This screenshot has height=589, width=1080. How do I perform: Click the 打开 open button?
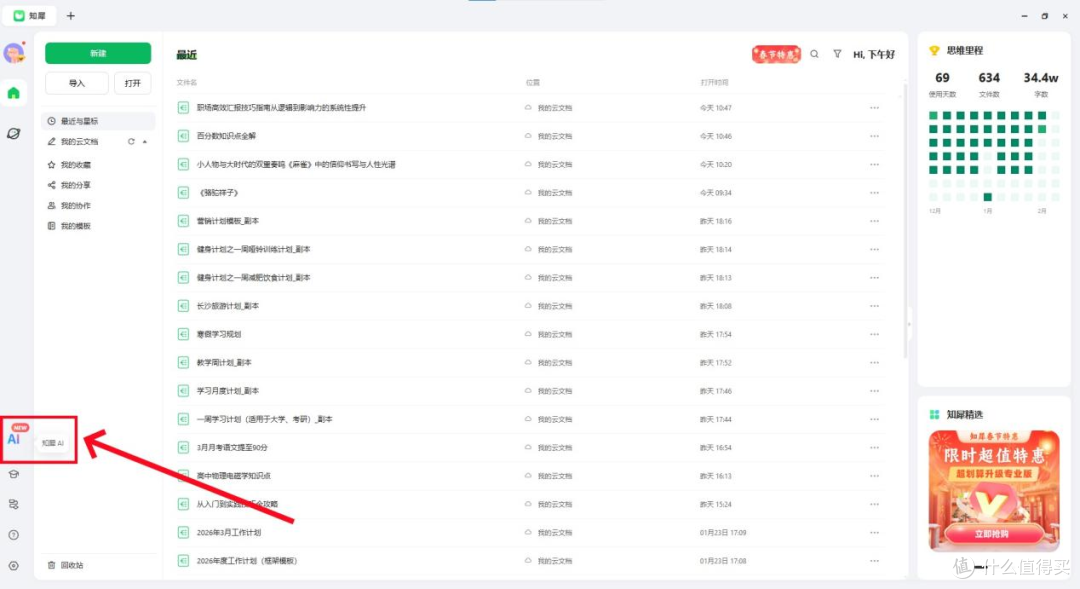coord(133,83)
